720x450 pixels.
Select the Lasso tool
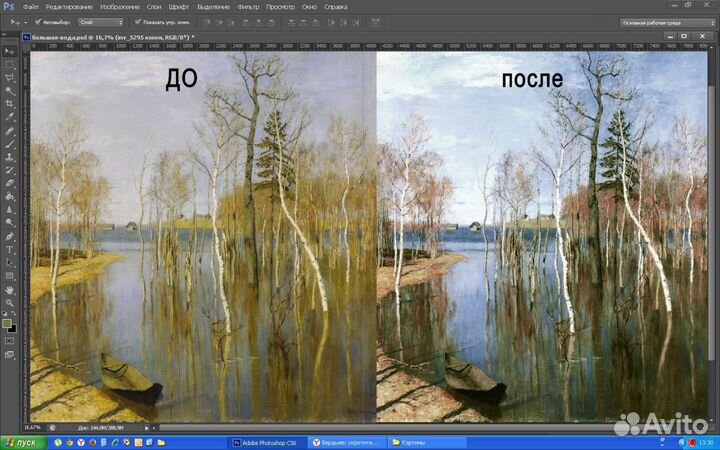click(9, 78)
